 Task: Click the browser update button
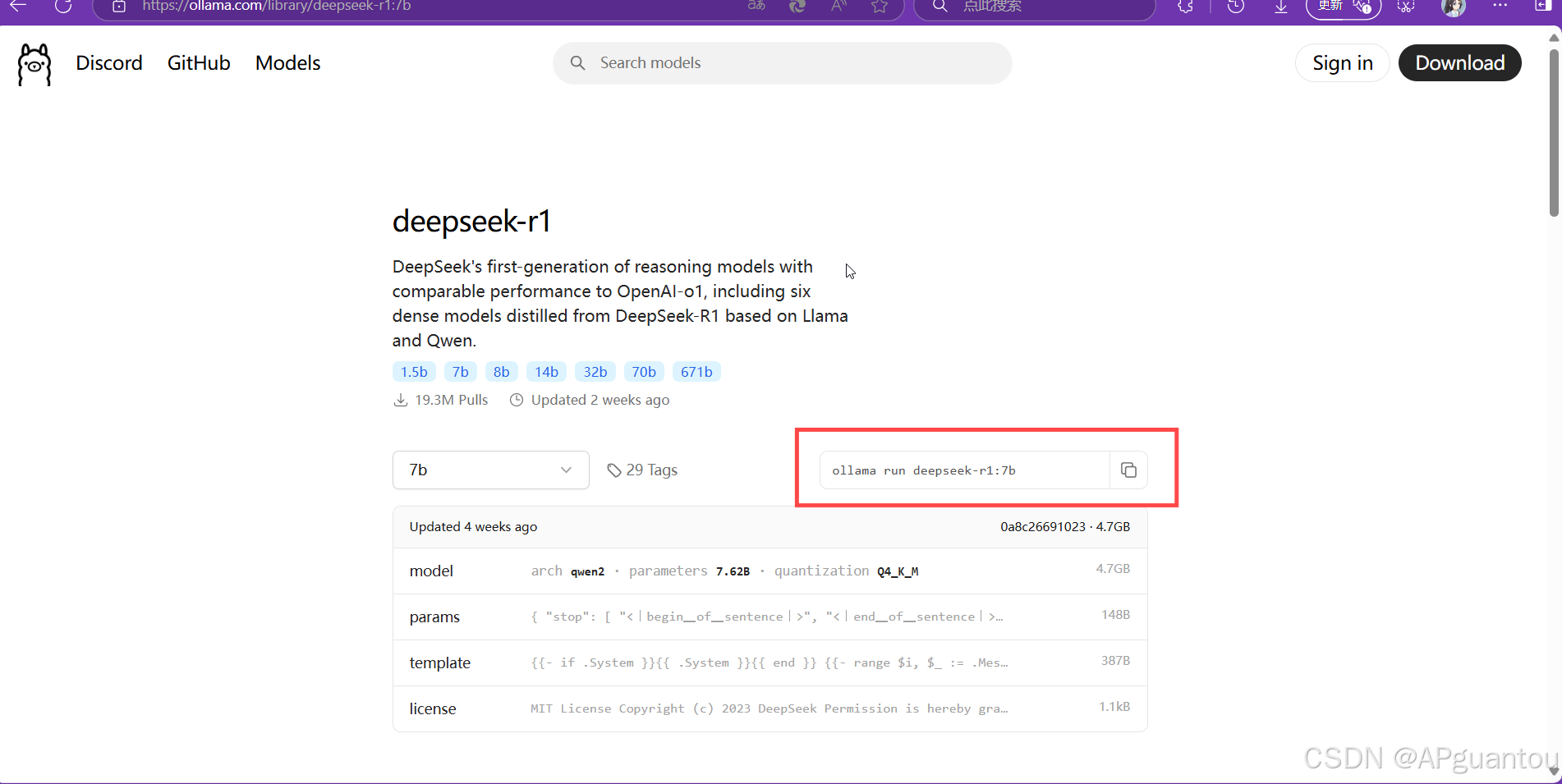coord(1343,7)
